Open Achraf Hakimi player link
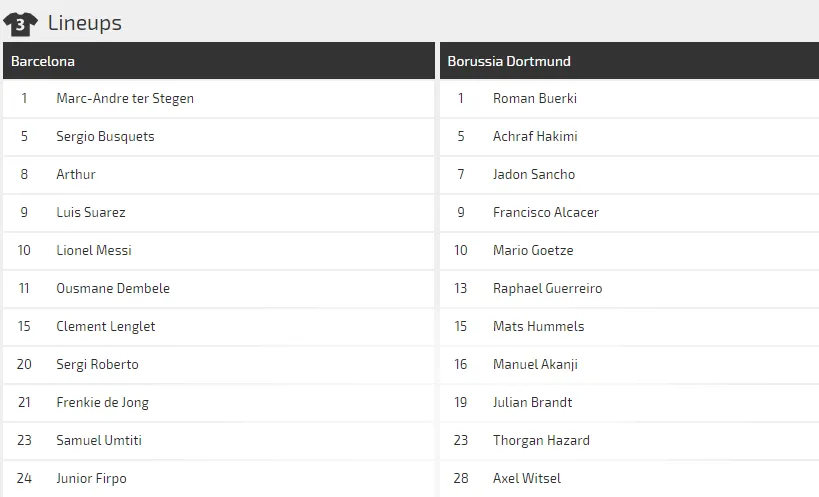This screenshot has width=819, height=497. pyautogui.click(x=535, y=136)
